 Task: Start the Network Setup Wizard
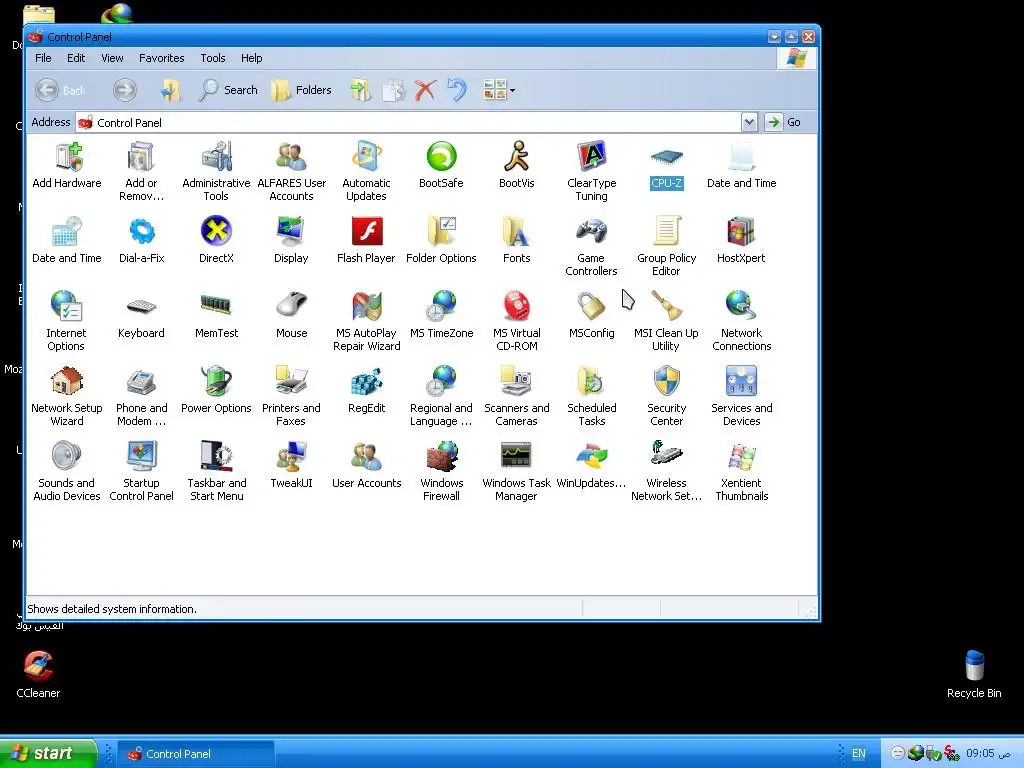pos(67,396)
